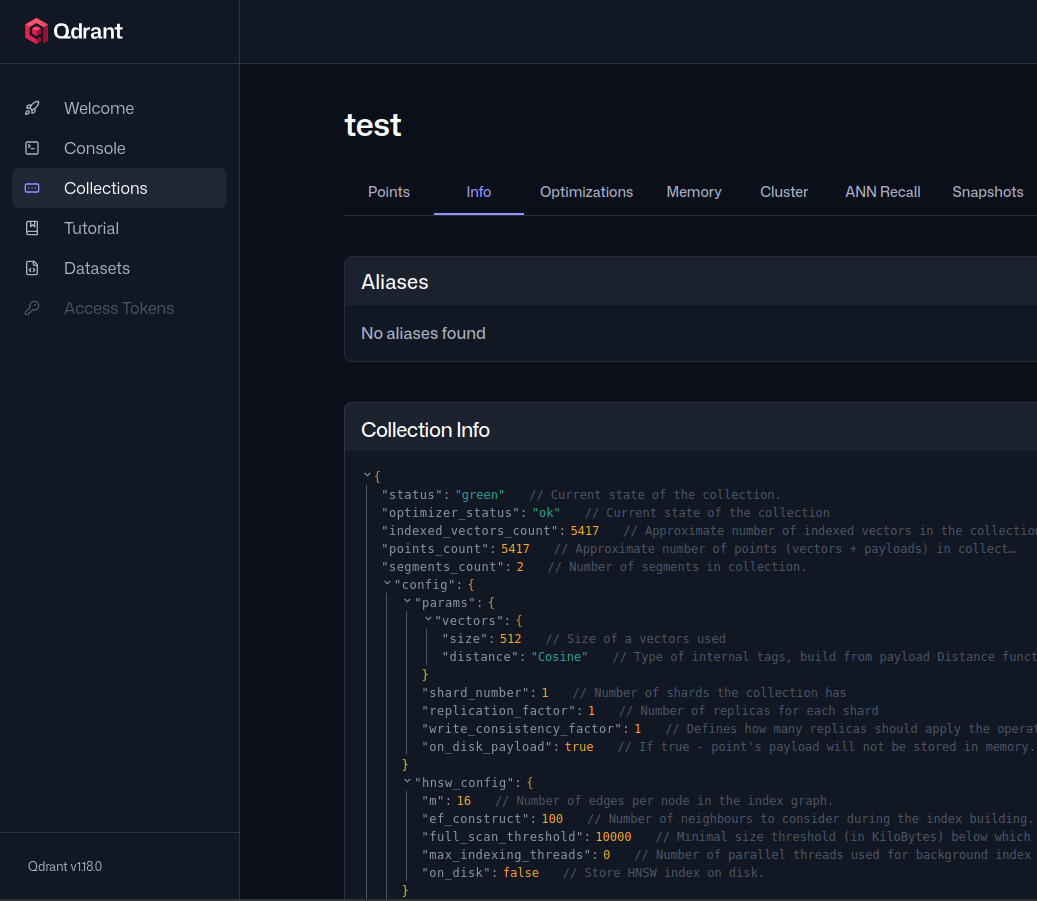1037x901 pixels.
Task: Open Welcome via rocket icon
Action: coord(32,108)
